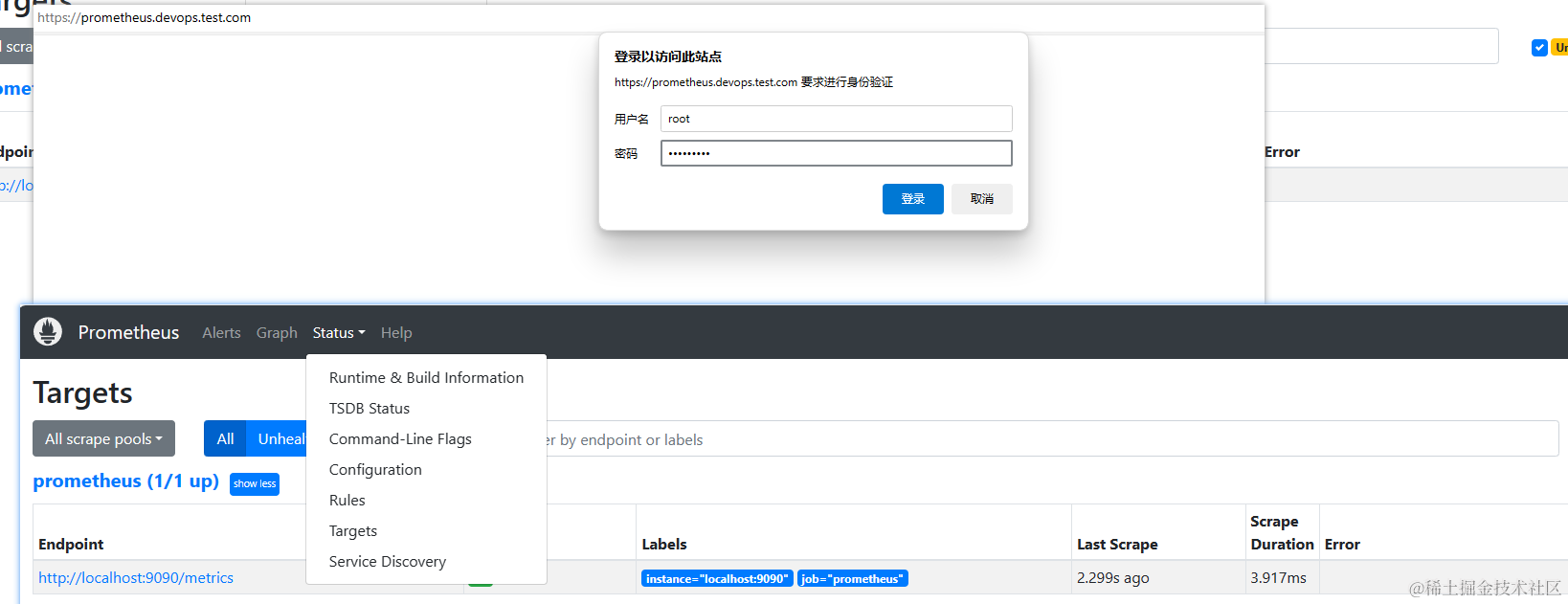Click the Scrape Duration column header
Image resolution: width=1568 pixels, height=604 pixels.
(1282, 532)
